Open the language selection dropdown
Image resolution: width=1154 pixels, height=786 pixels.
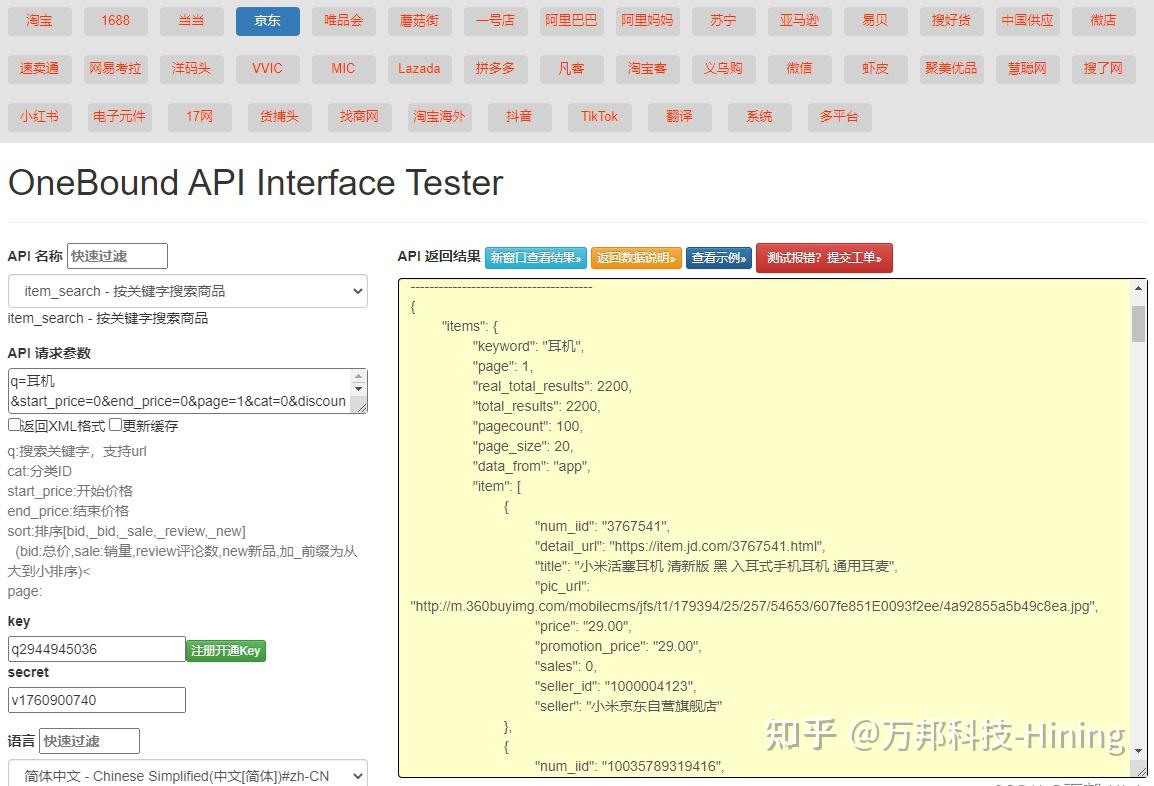187,774
